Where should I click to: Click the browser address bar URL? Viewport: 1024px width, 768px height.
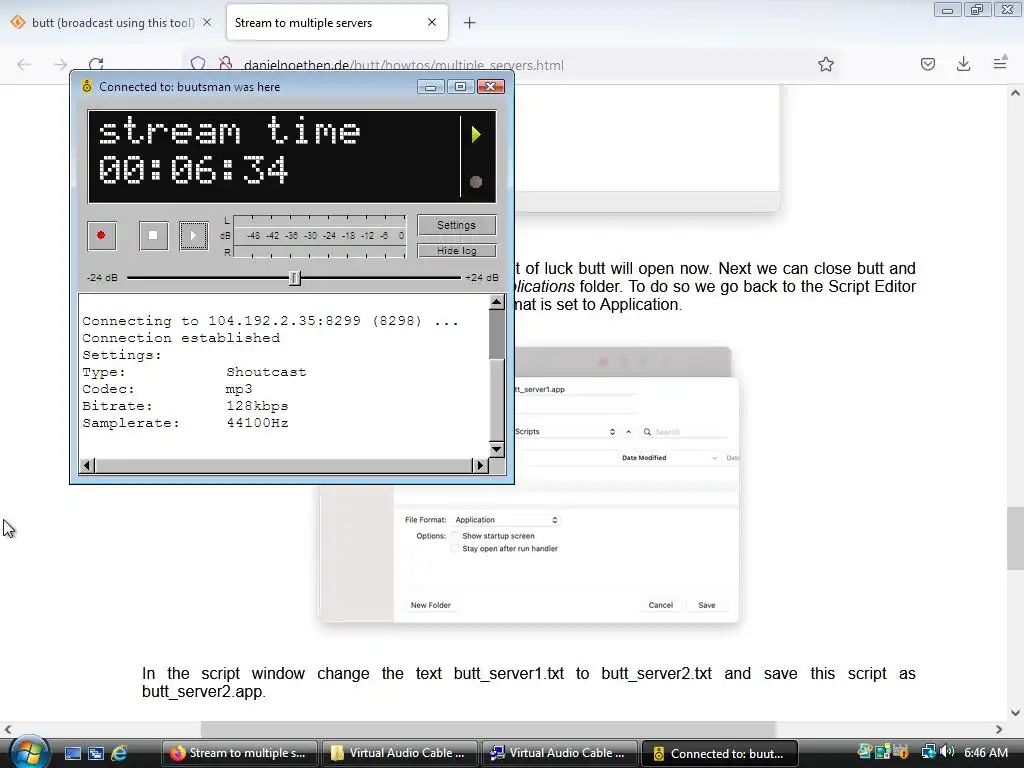coord(404,65)
